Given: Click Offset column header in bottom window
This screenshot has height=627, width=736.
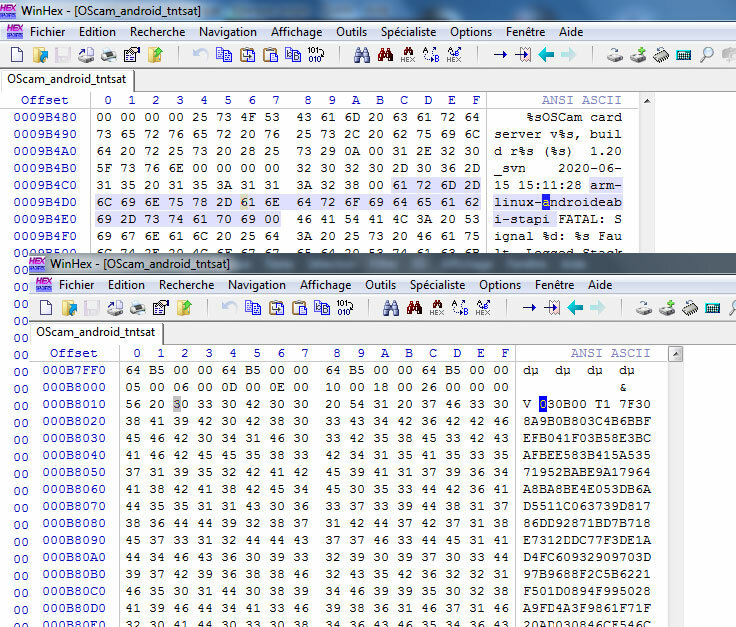Looking at the screenshot, I should pyautogui.click(x=74, y=353).
